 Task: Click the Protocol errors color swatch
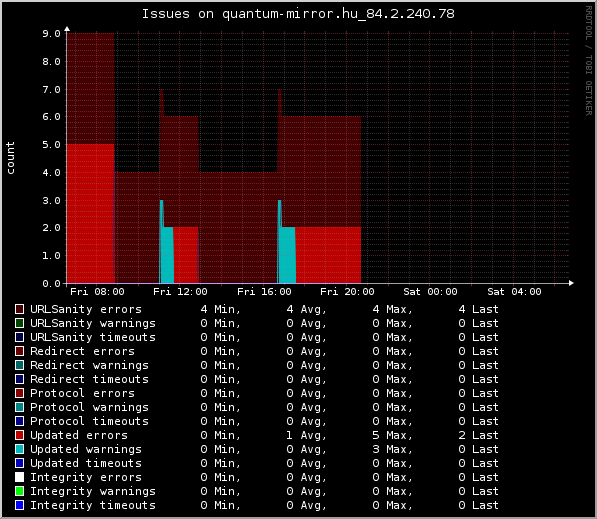coord(19,393)
